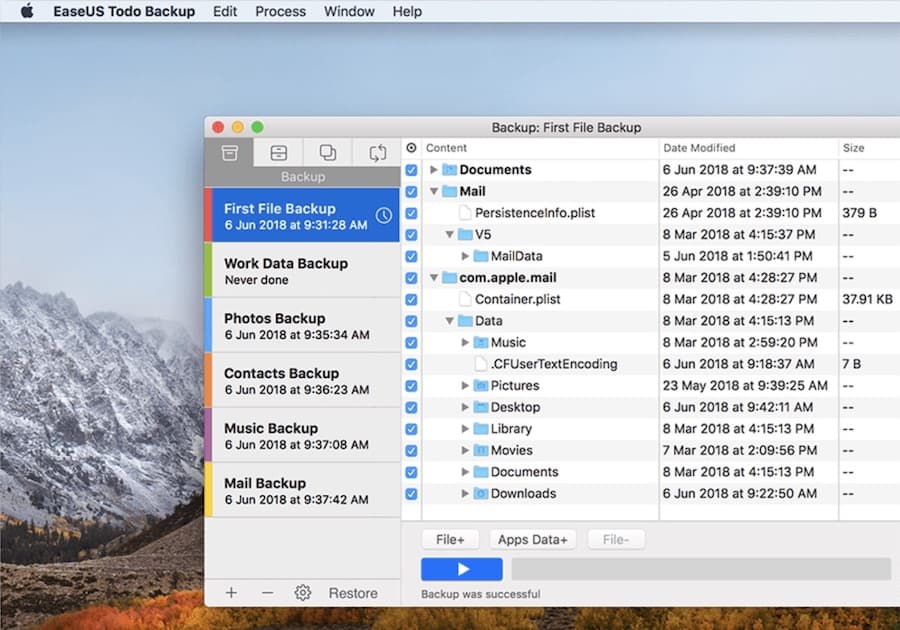
Task: Switch to the Clone mode icon
Action: [x=327, y=152]
